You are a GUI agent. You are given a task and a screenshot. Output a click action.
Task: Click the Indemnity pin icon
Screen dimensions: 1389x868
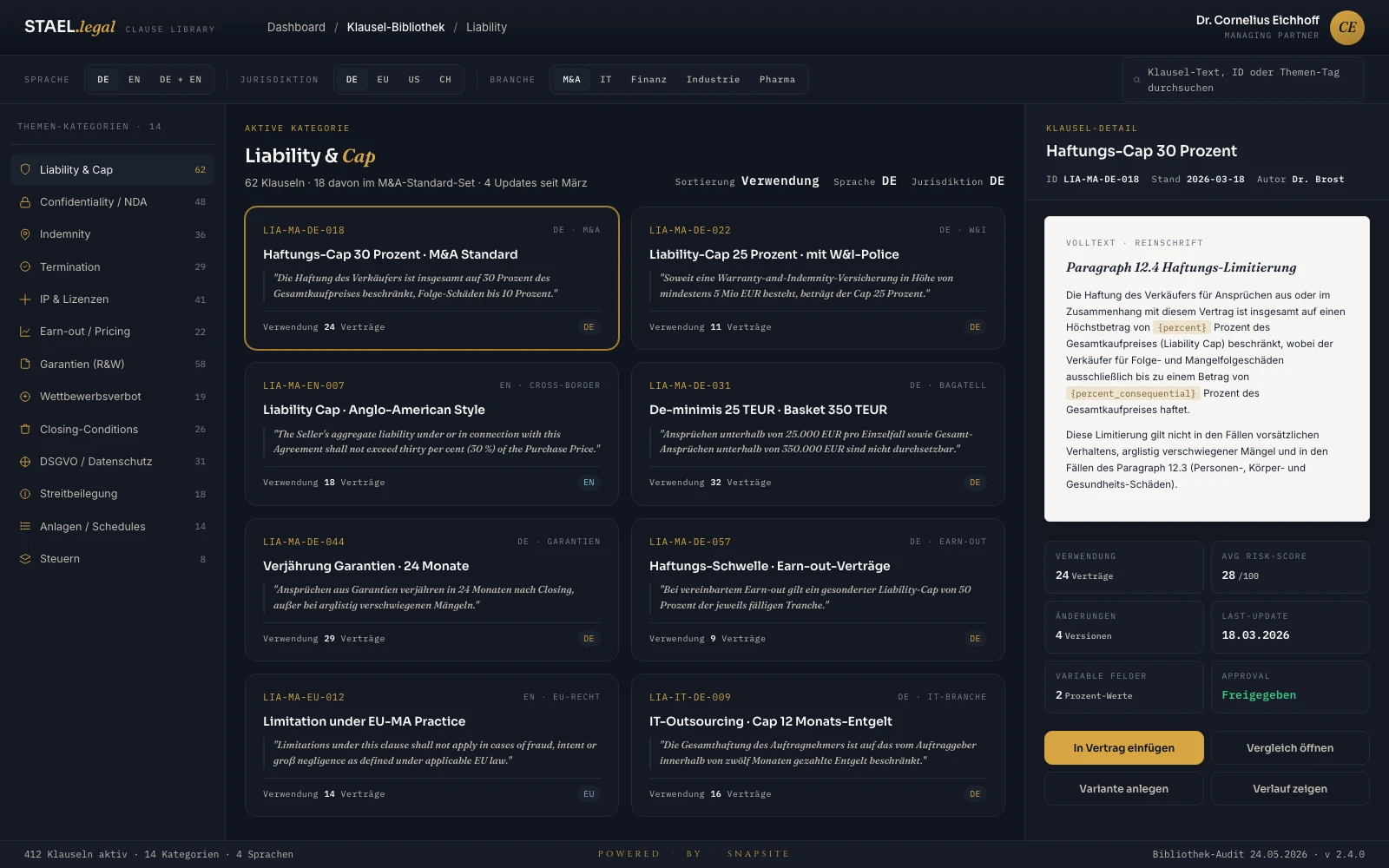(x=25, y=234)
